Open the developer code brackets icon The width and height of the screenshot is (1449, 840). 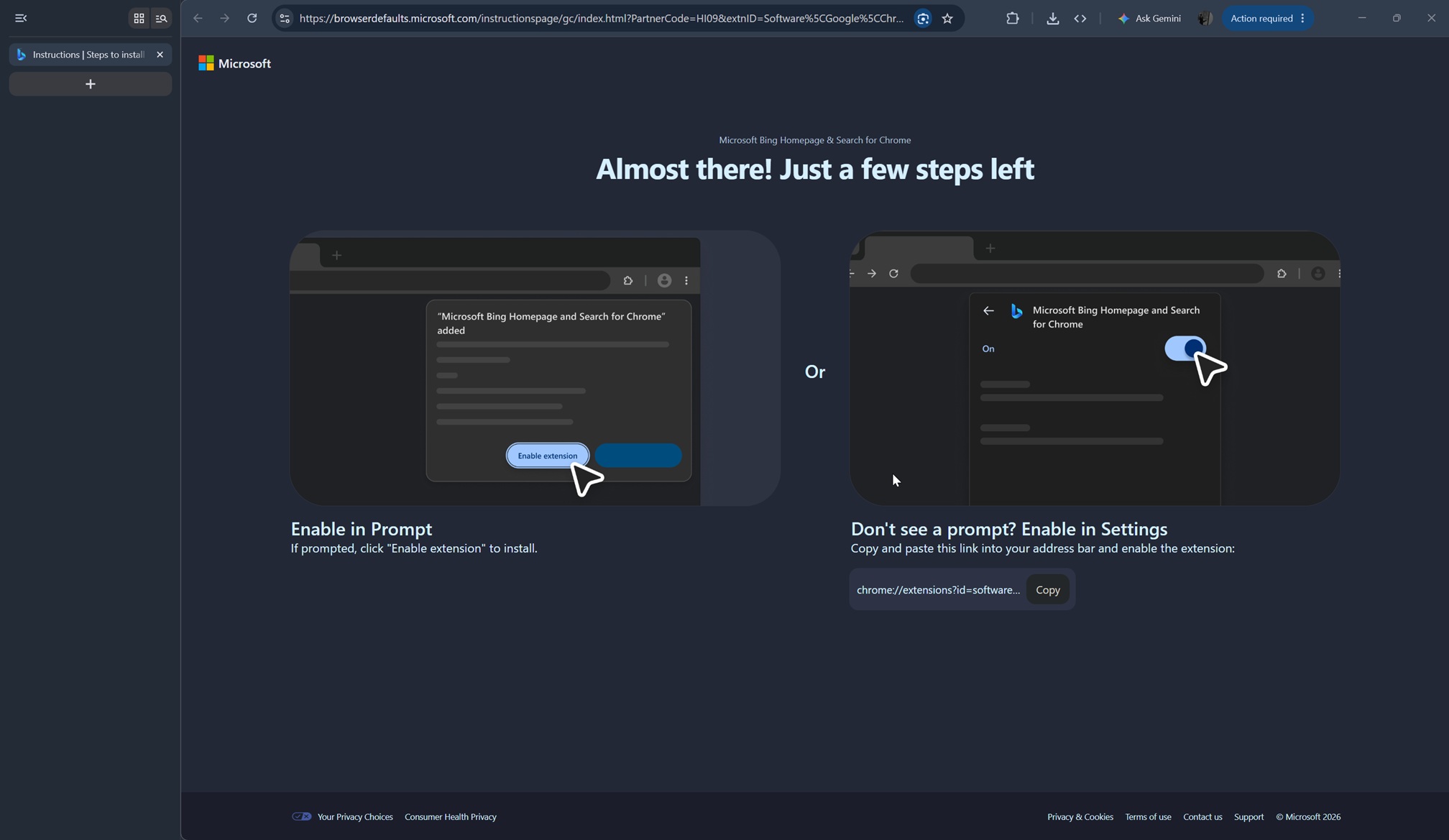pos(1080,19)
